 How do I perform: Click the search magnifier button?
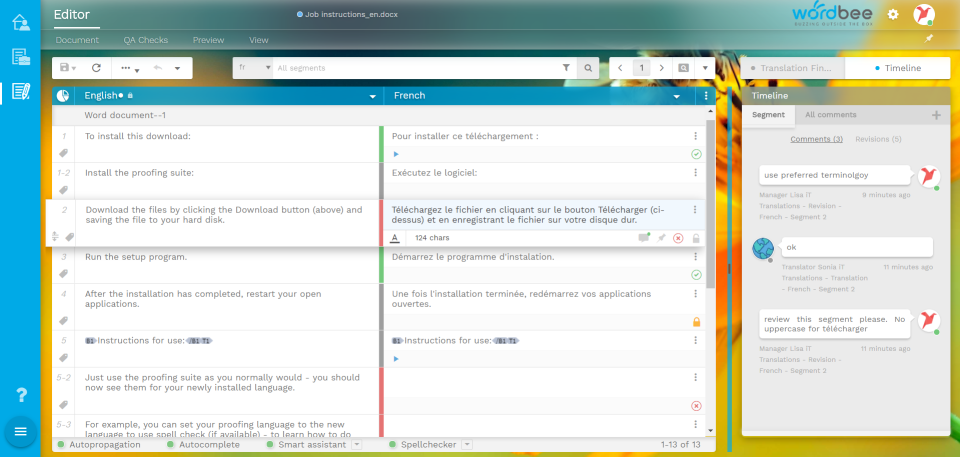pyautogui.click(x=588, y=68)
